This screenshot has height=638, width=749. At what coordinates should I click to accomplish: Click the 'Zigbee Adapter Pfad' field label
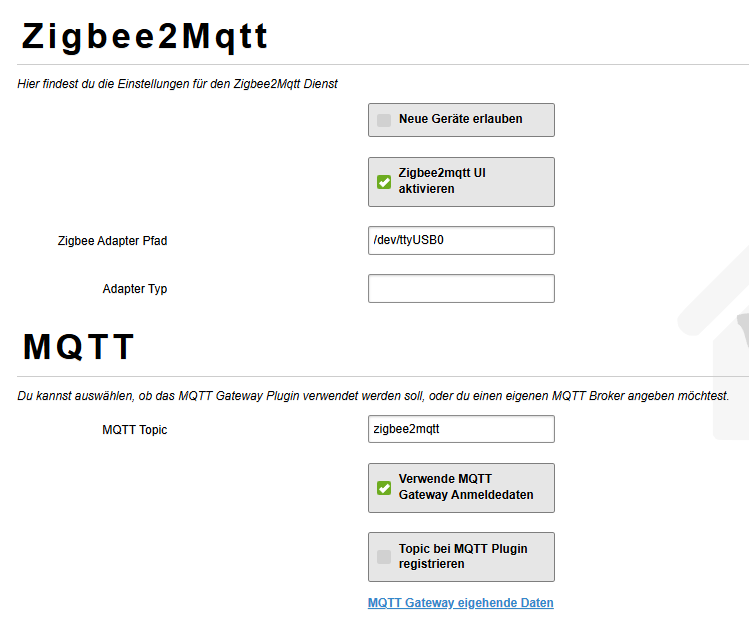tap(112, 241)
